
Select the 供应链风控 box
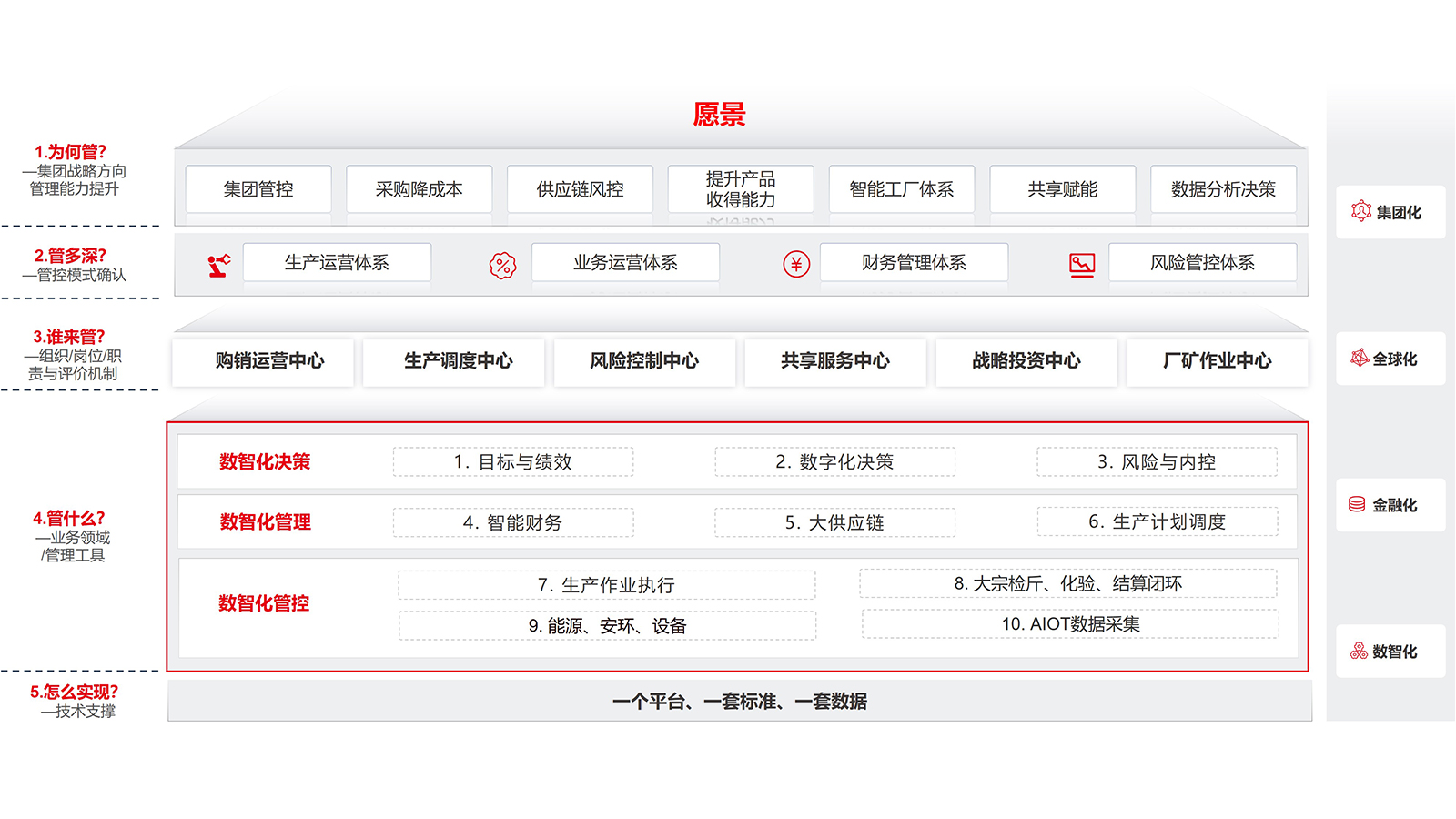[580, 188]
